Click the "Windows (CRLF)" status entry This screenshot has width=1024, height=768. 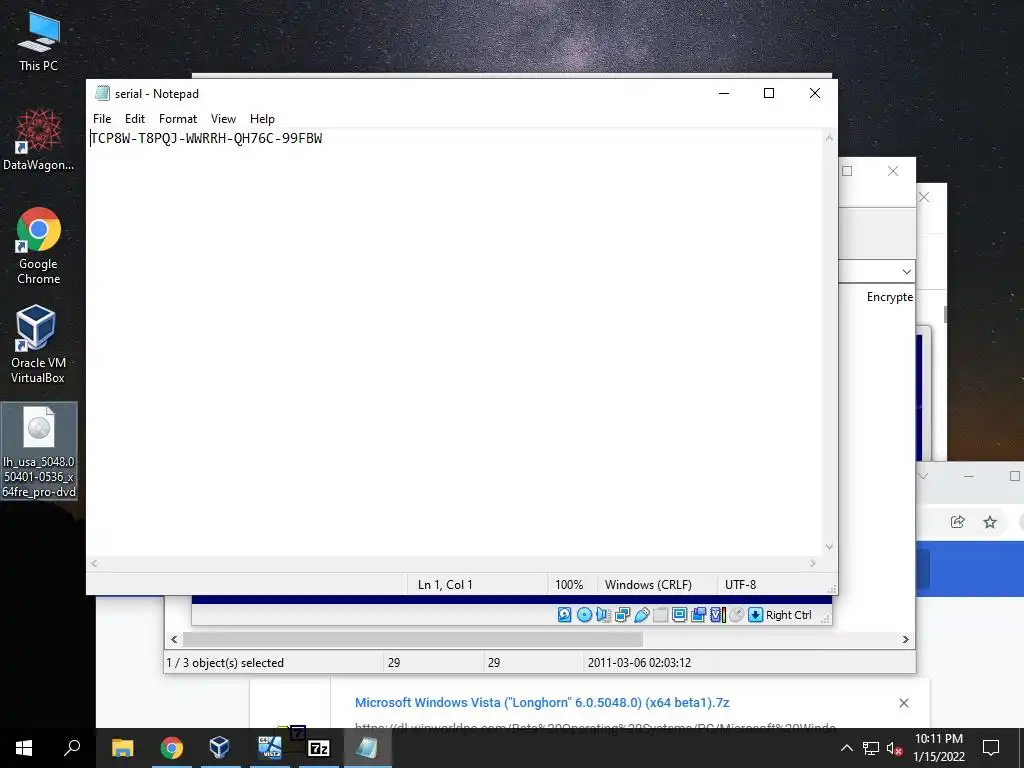click(x=648, y=584)
